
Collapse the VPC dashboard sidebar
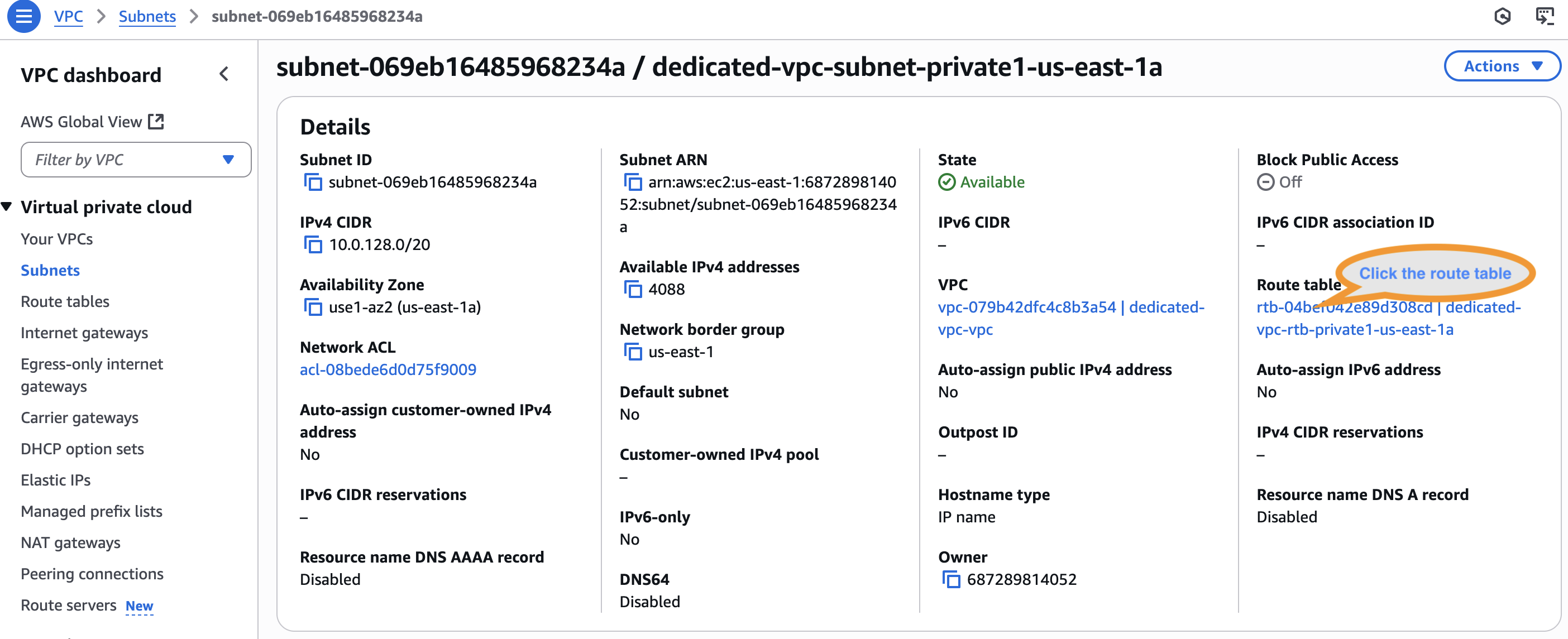click(224, 74)
